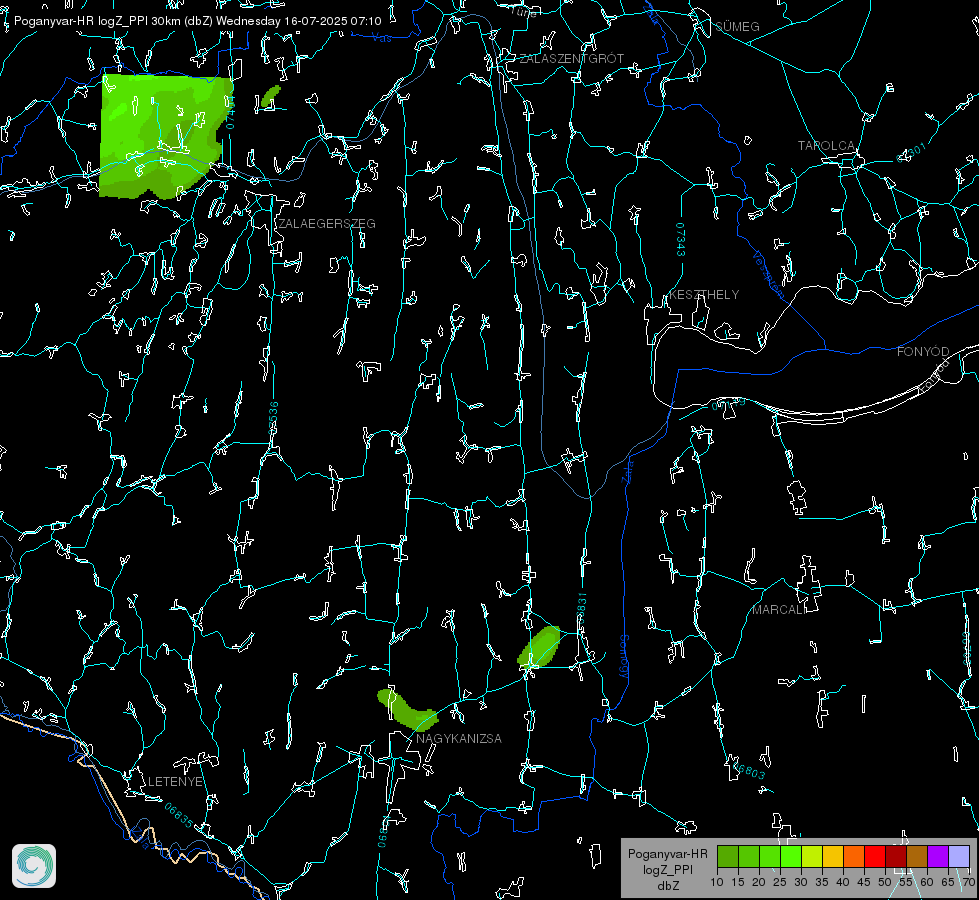Image resolution: width=979 pixels, height=900 pixels.
Task: Click the Zala river label
Action: point(629,471)
